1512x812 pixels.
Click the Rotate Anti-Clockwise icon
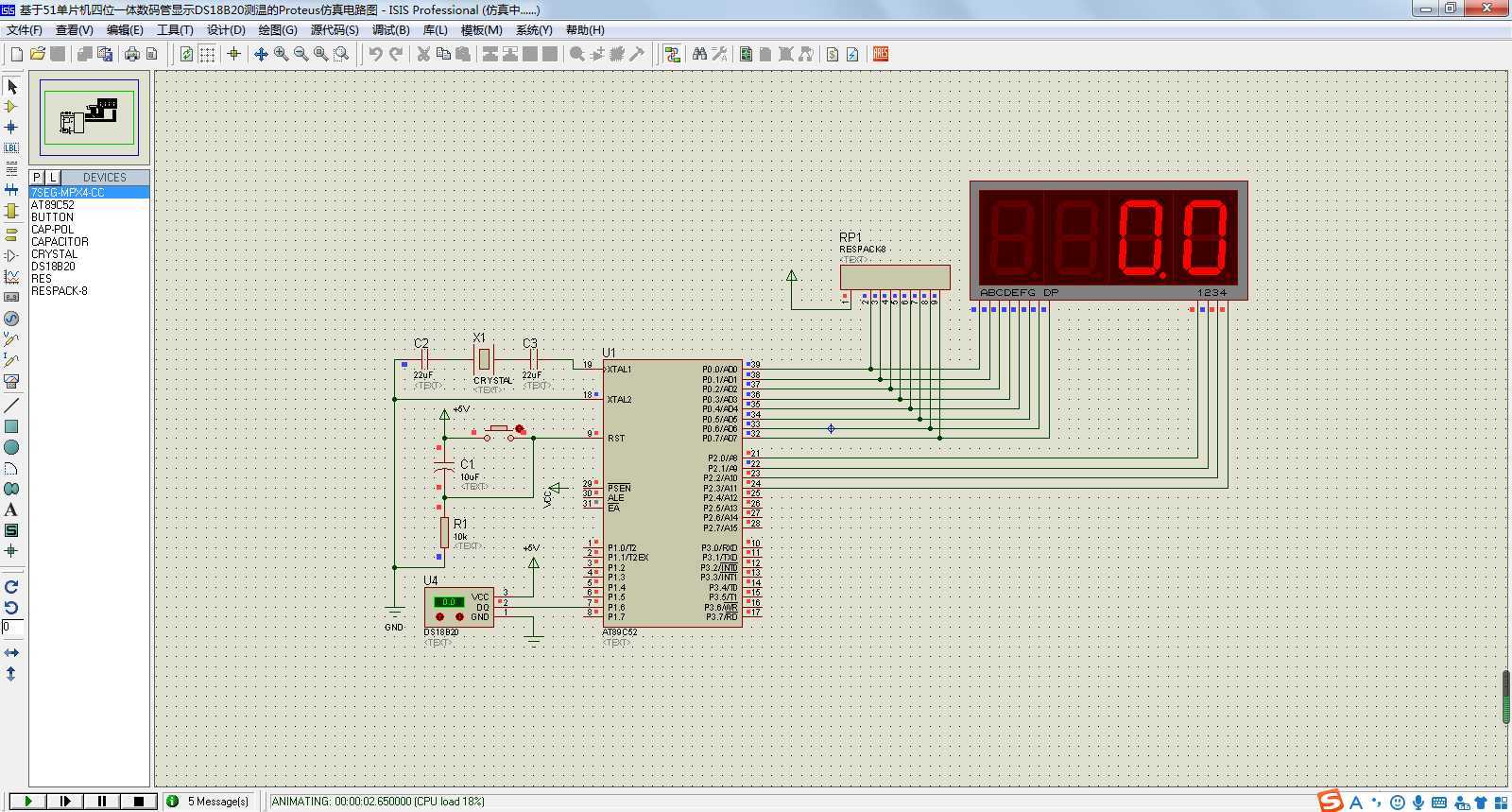point(11,607)
